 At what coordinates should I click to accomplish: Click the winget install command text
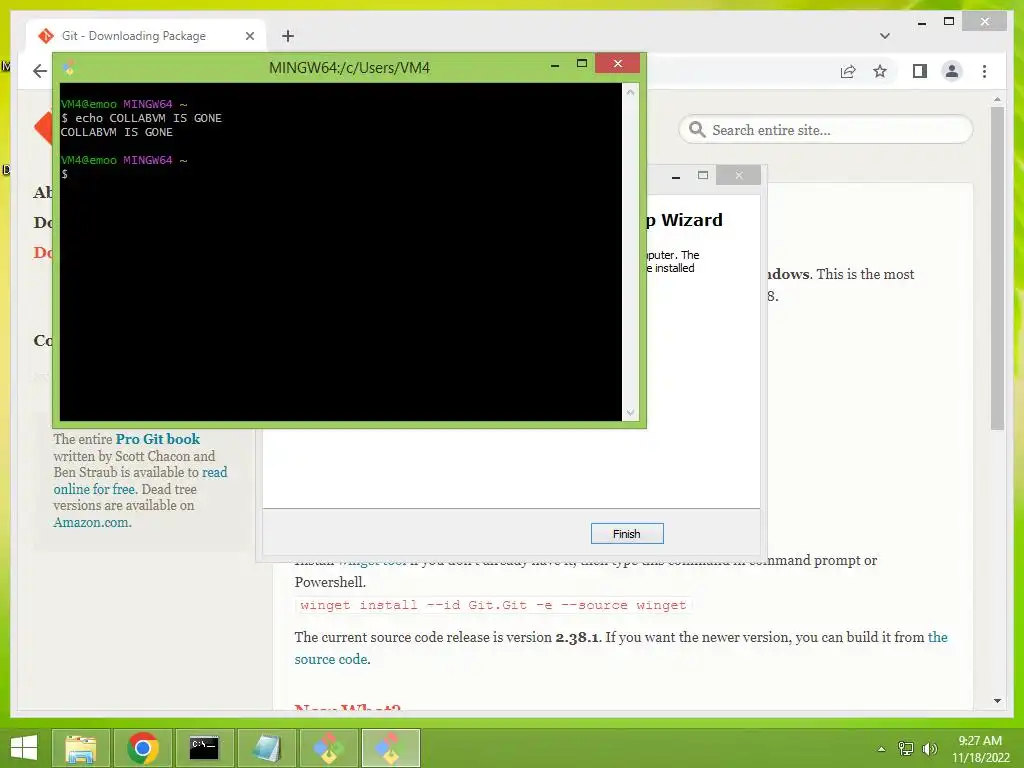click(493, 605)
